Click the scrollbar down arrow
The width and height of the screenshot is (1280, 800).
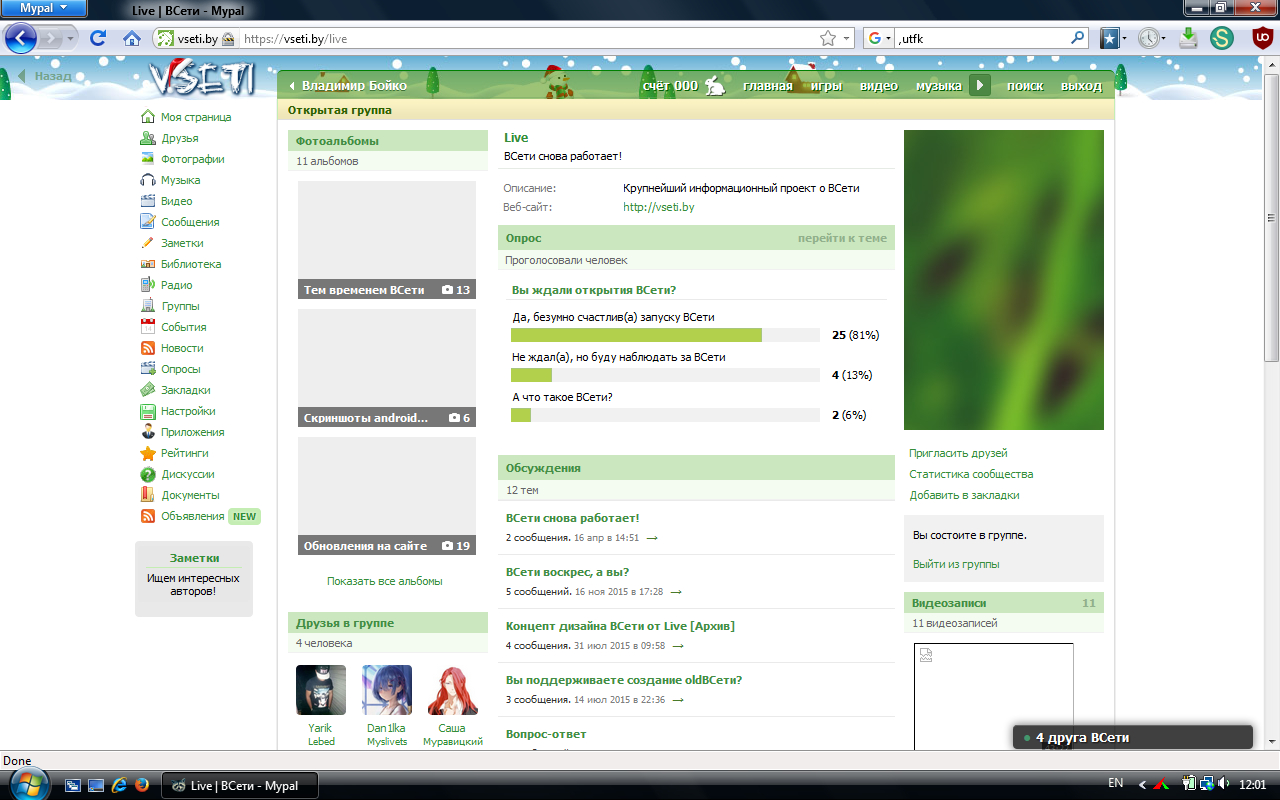click(1272, 743)
